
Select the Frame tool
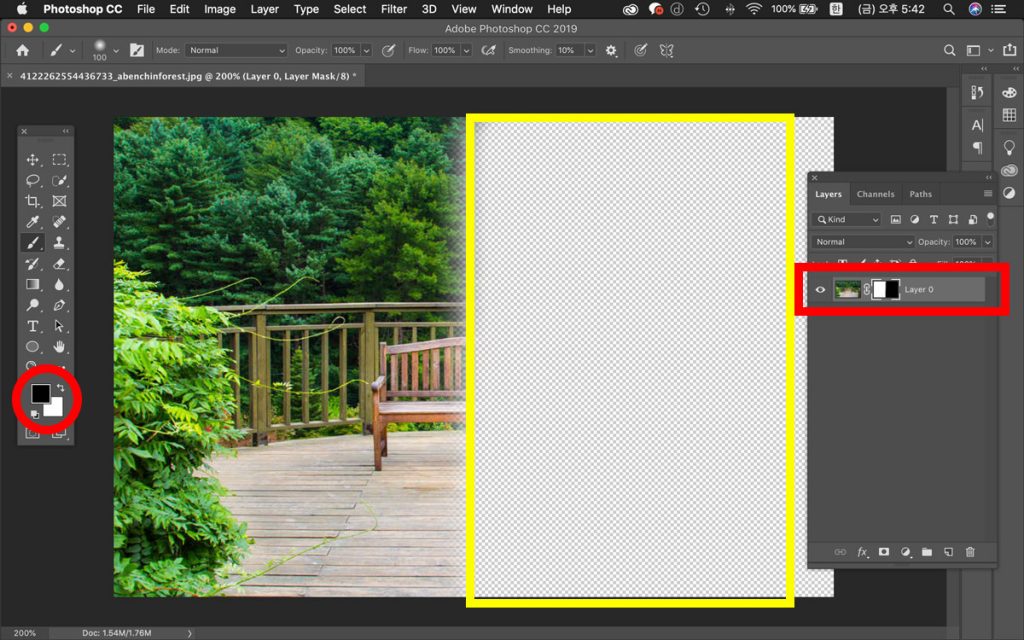(x=59, y=201)
